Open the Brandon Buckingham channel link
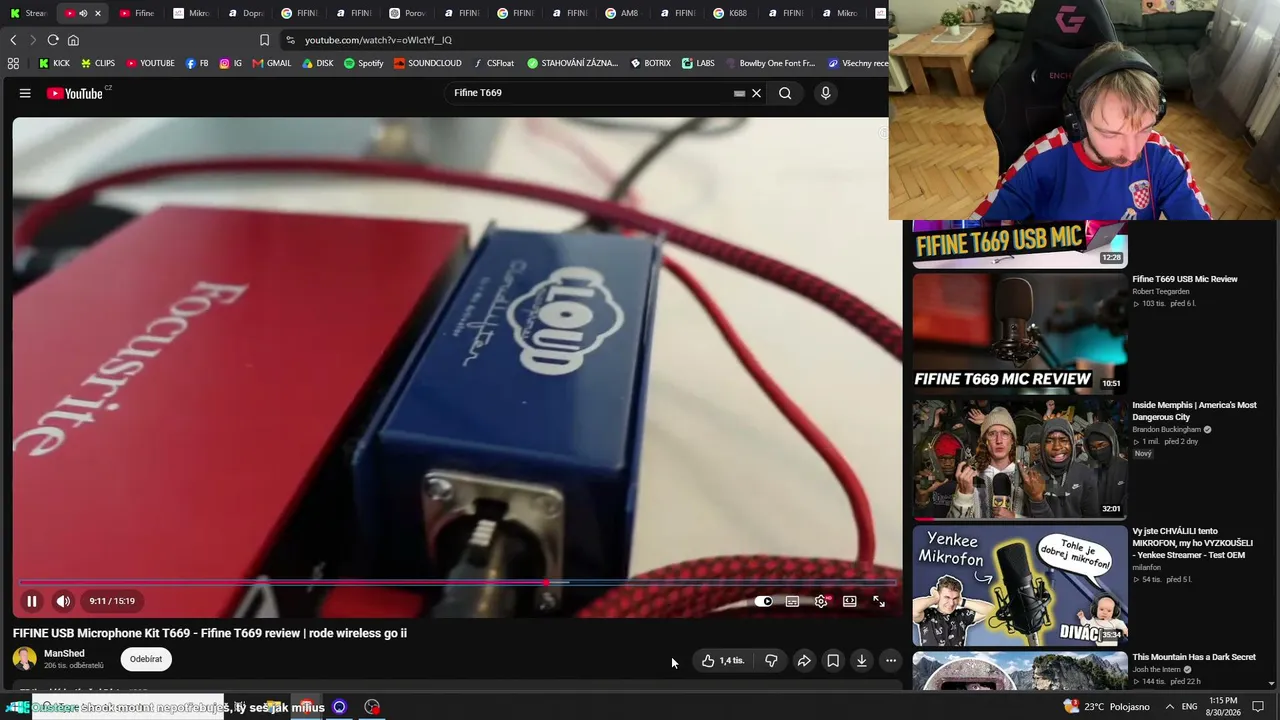Image resolution: width=1280 pixels, height=720 pixels. [x=1166, y=429]
